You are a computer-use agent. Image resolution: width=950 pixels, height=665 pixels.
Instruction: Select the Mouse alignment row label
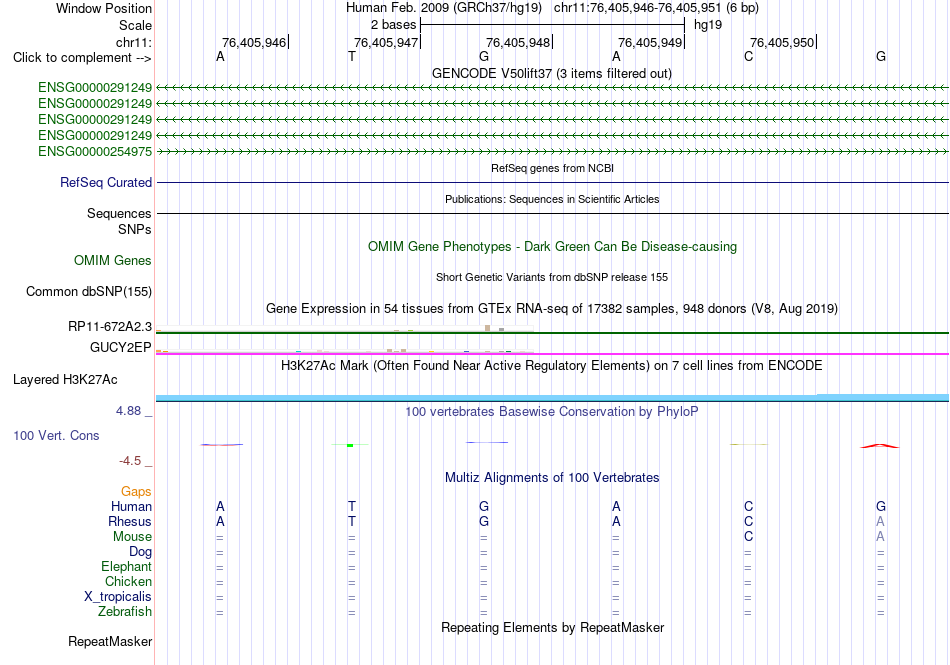[132, 537]
